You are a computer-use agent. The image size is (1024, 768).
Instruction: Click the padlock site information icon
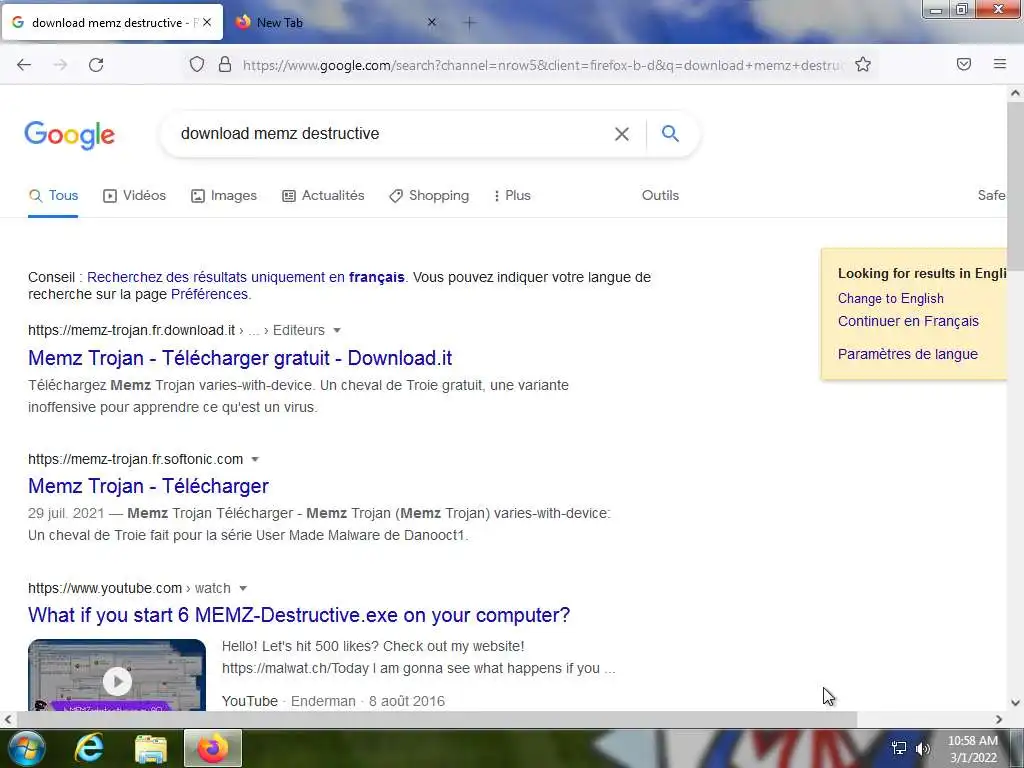[x=225, y=64]
